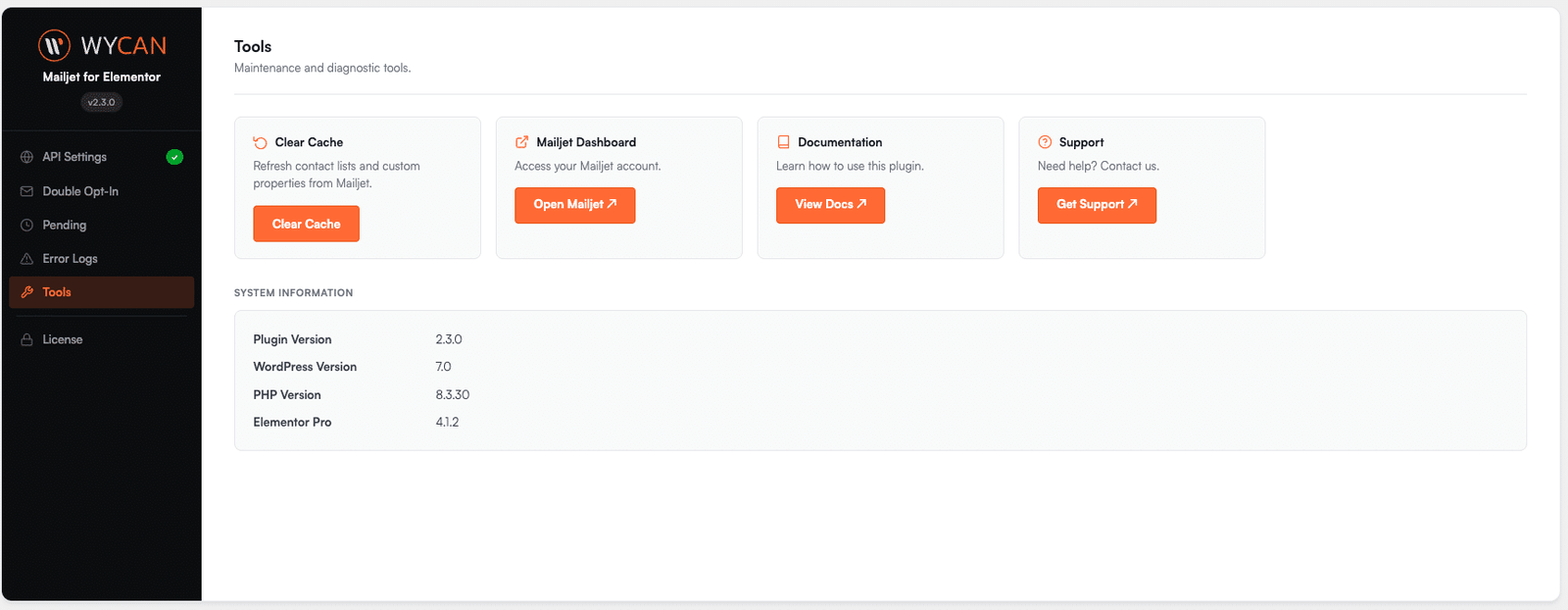Click the Documentation book icon
This screenshot has width=1568, height=610.
pyautogui.click(x=783, y=142)
